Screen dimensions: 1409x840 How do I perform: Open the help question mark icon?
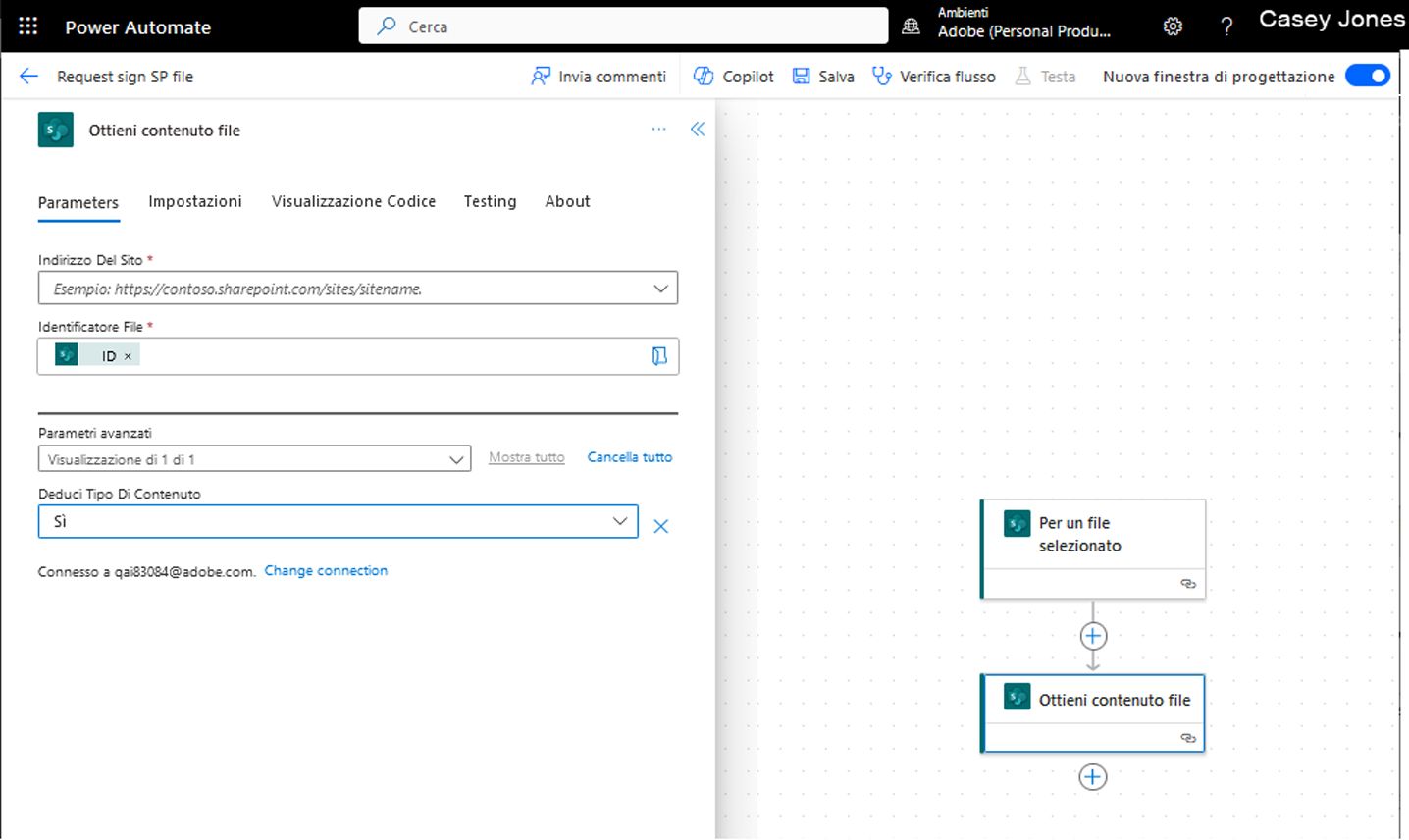1226,26
